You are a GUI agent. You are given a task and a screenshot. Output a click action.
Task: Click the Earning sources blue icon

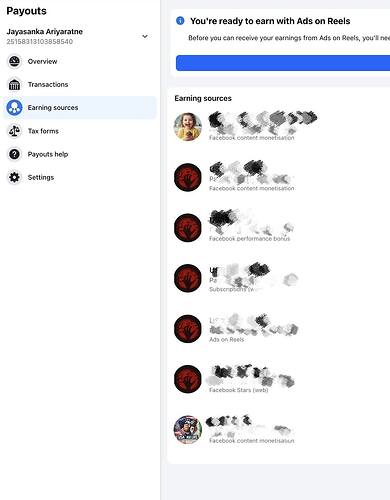(x=14, y=108)
